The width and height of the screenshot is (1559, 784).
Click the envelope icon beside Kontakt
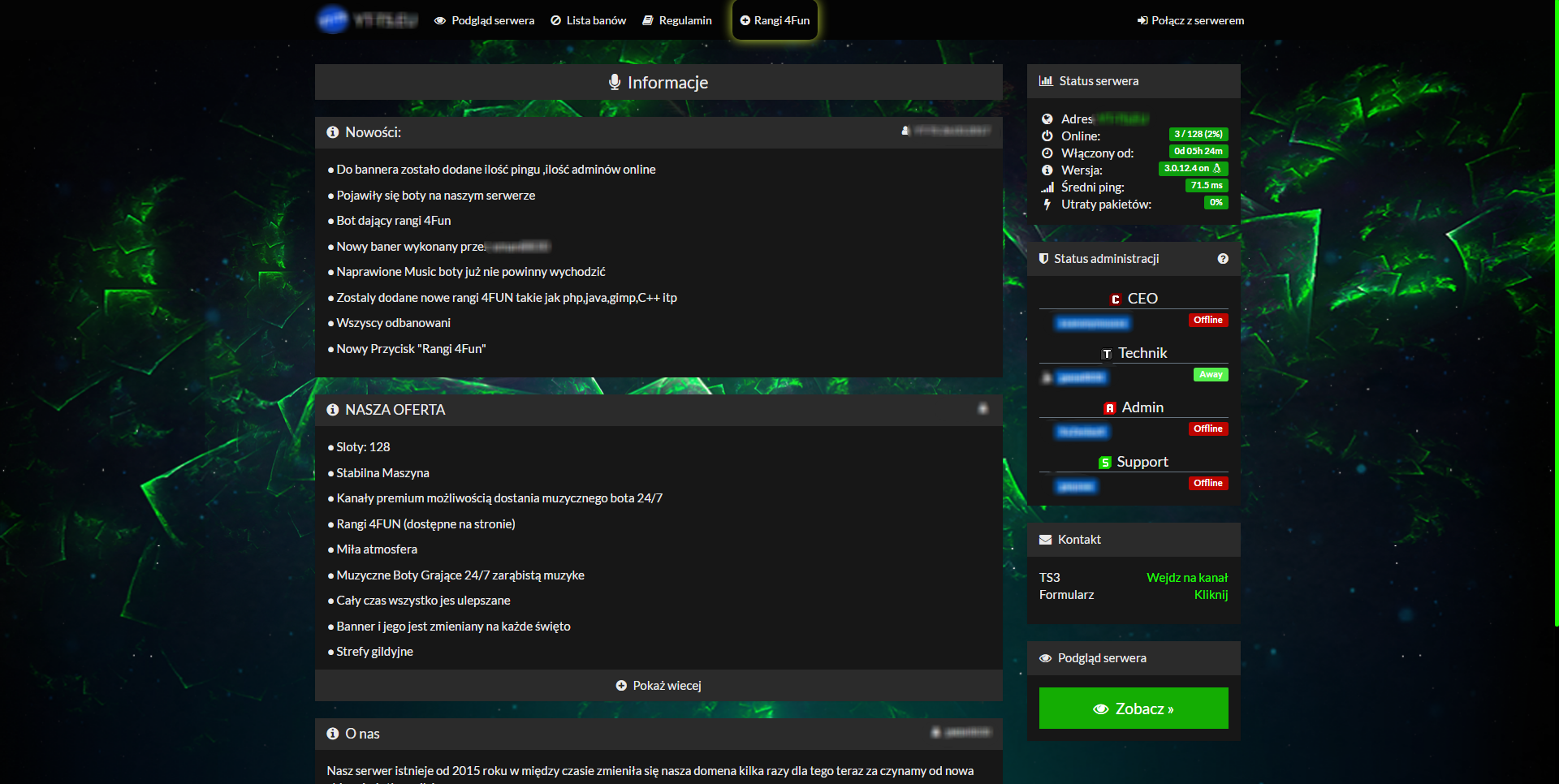tap(1045, 540)
